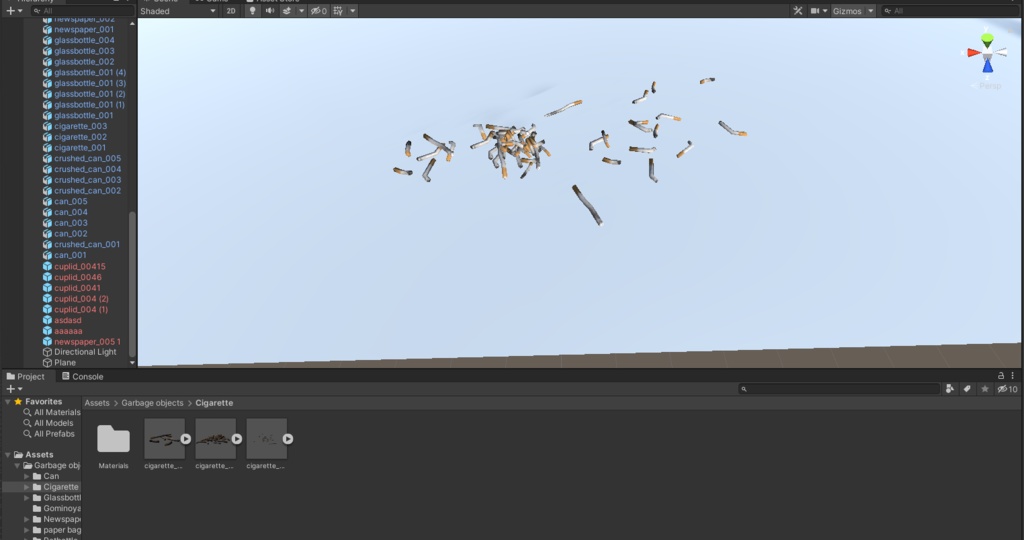The height and width of the screenshot is (540, 1024).
Task: Click the Gizmos button
Action: 847,11
